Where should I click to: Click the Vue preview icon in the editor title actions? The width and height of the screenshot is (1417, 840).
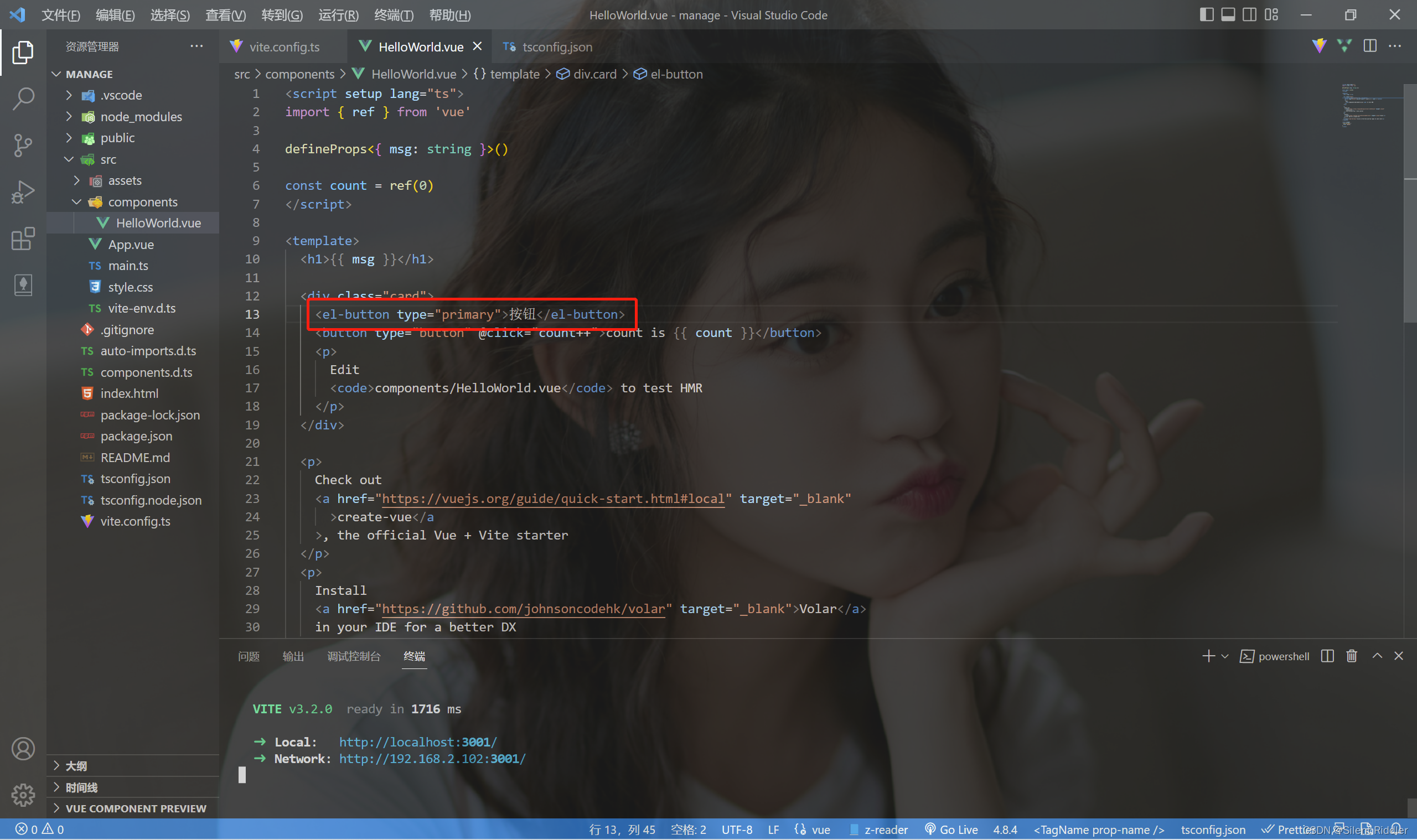point(1344,46)
